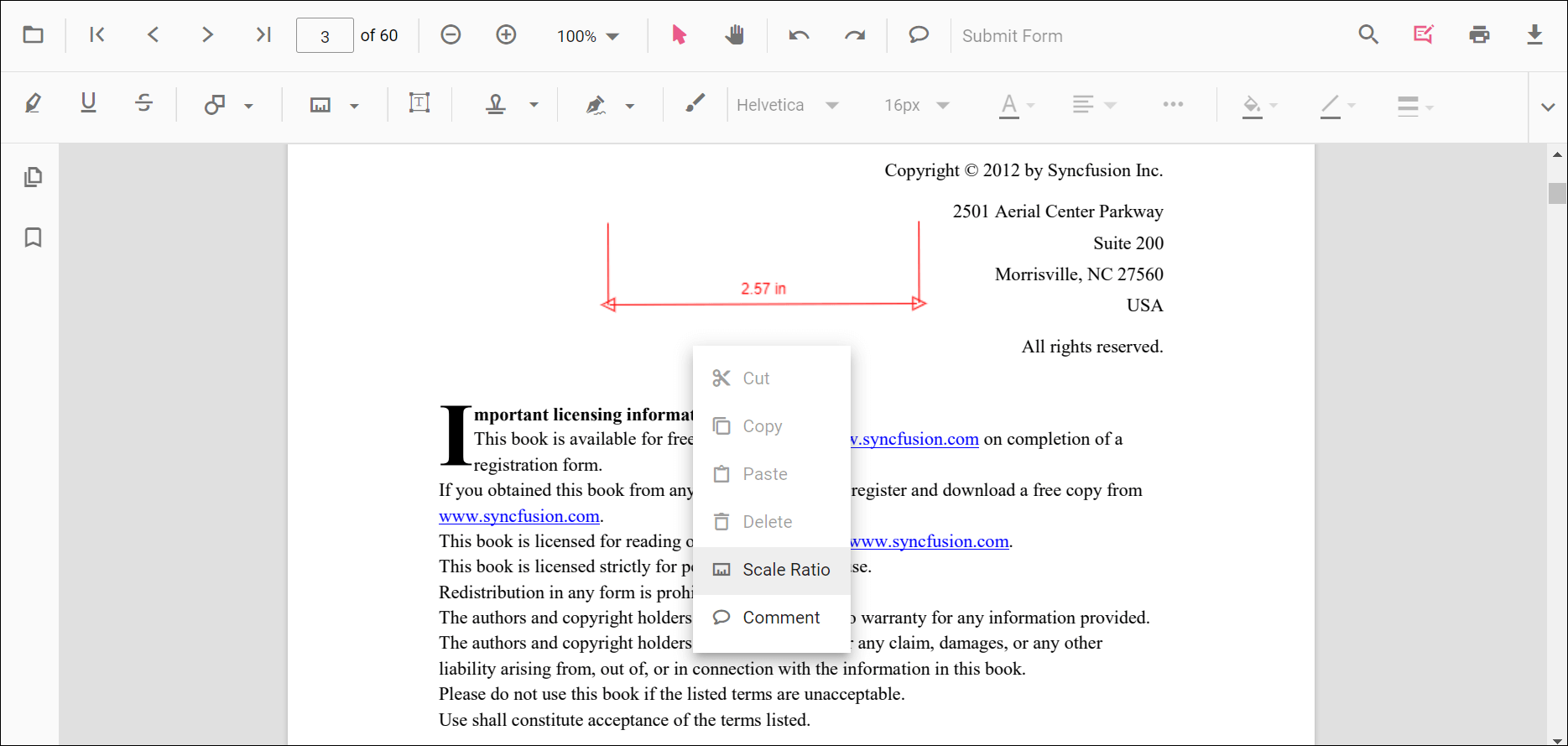Select the Strikethrough annotation tool

[x=143, y=104]
